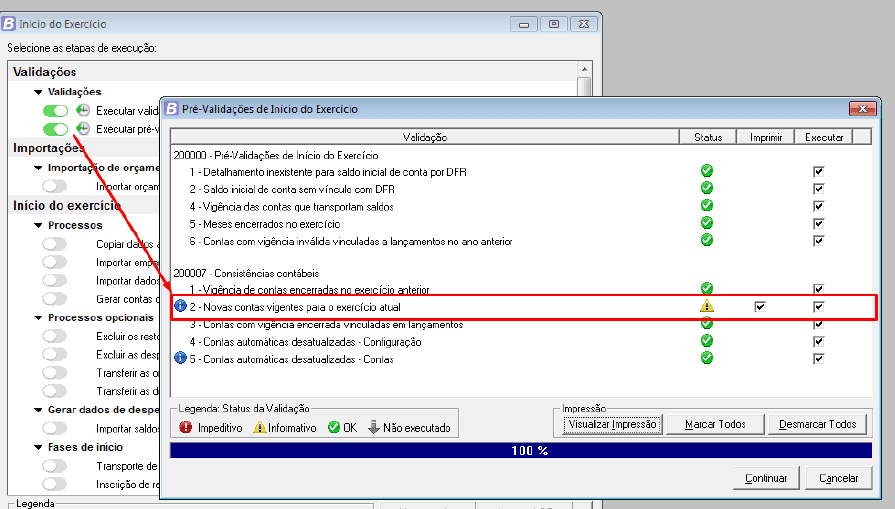Click the clock icon next to Executar valid
The image size is (895, 509).
[x=83, y=110]
